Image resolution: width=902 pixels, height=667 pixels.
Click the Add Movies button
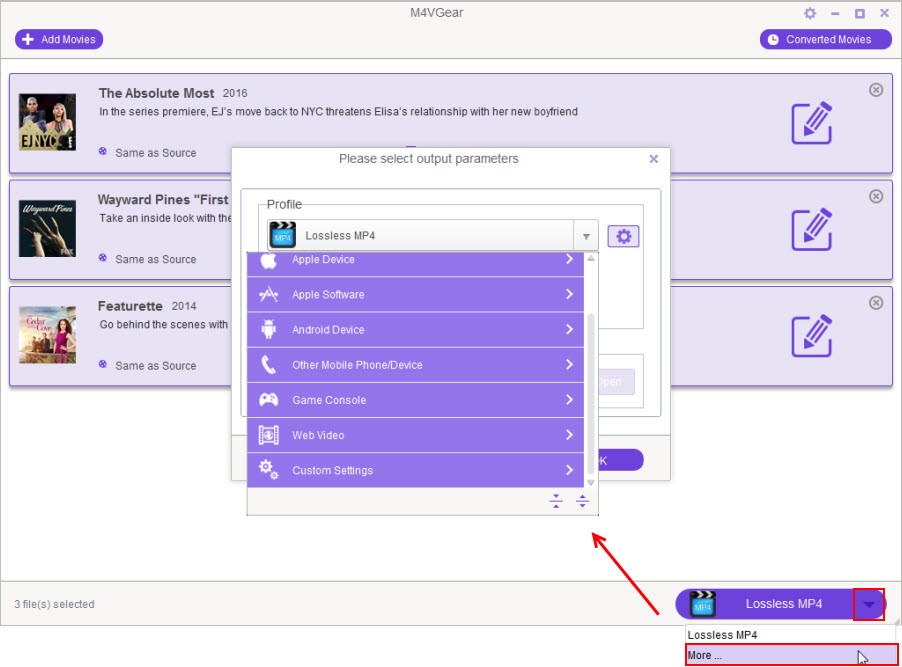click(x=59, y=39)
